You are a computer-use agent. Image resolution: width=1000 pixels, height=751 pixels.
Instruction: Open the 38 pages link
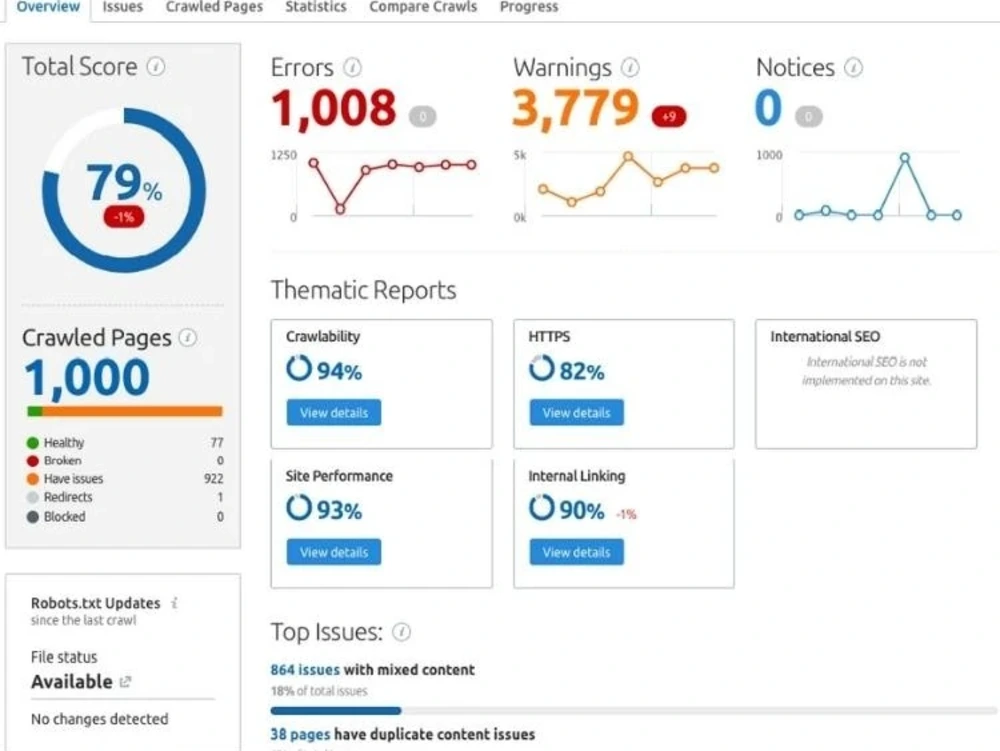300,734
